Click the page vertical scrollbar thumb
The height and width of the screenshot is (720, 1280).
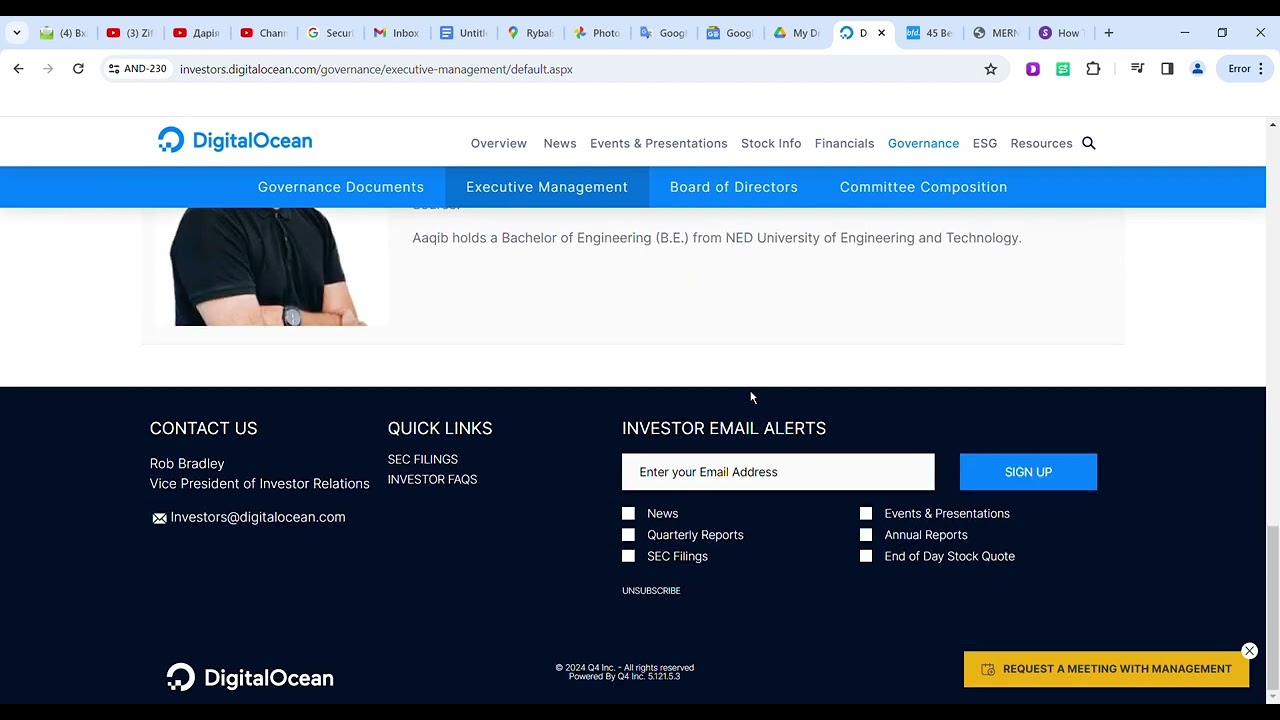(1272, 607)
